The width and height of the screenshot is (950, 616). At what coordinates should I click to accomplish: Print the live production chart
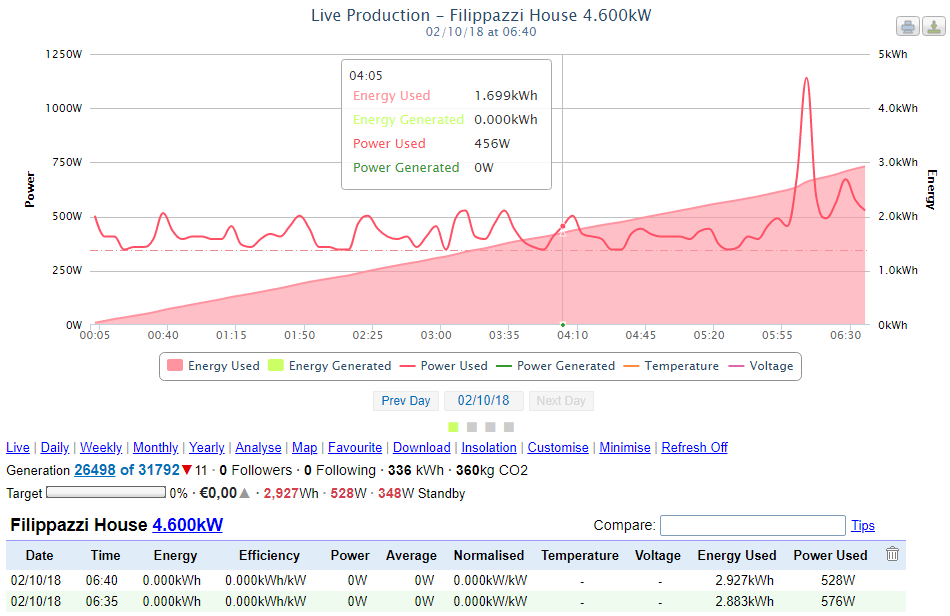coord(908,27)
